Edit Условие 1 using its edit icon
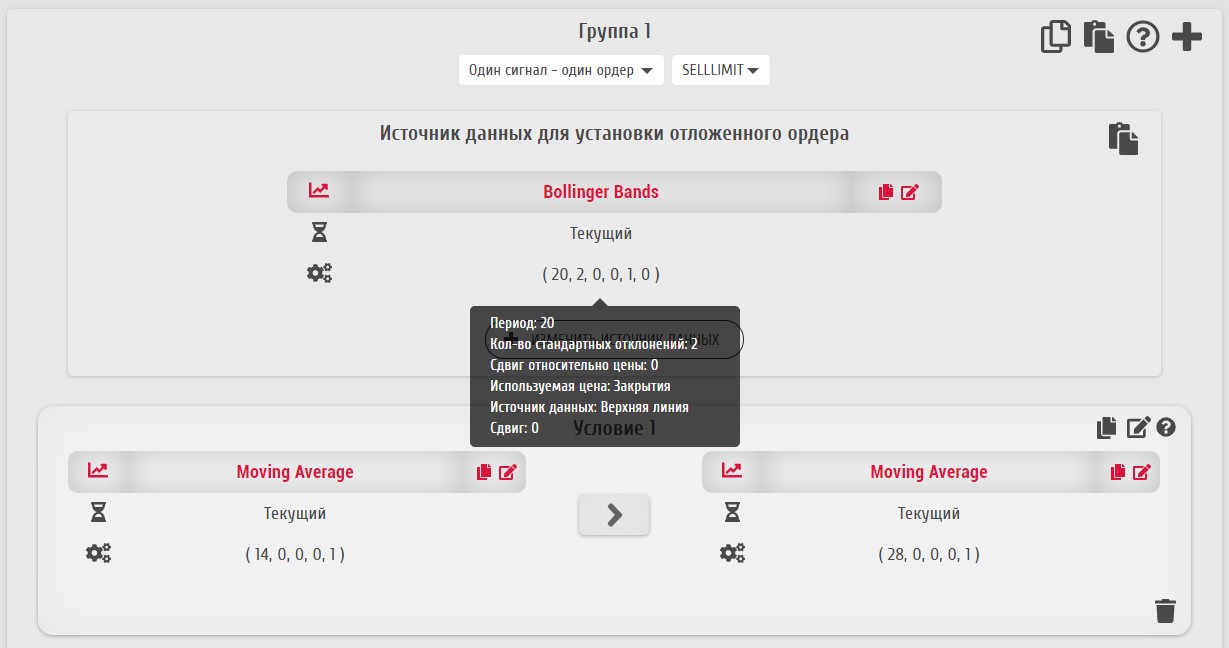The width and height of the screenshot is (1229, 648). click(1138, 428)
